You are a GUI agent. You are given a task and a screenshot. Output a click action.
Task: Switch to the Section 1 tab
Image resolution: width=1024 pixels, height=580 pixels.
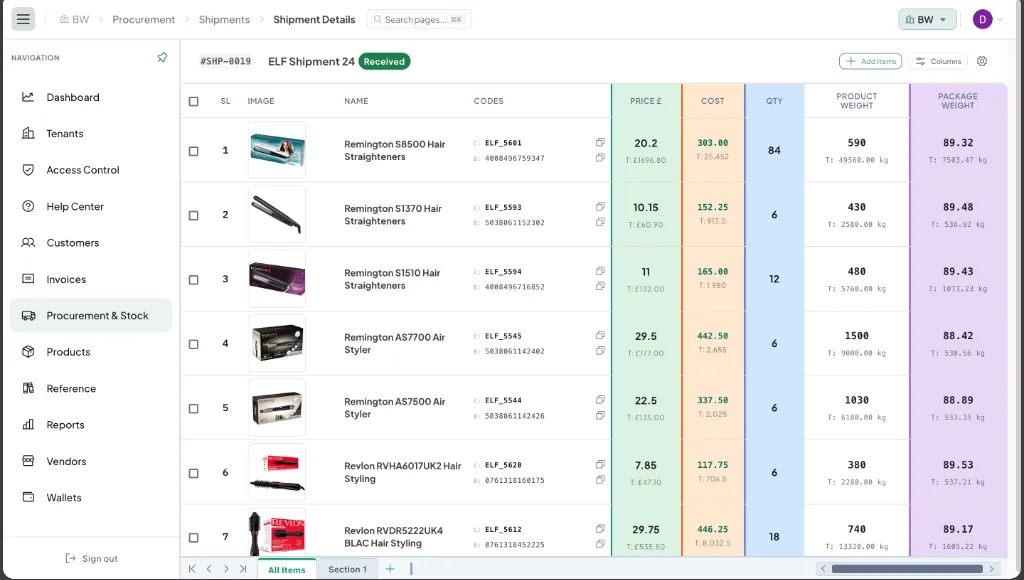347,570
